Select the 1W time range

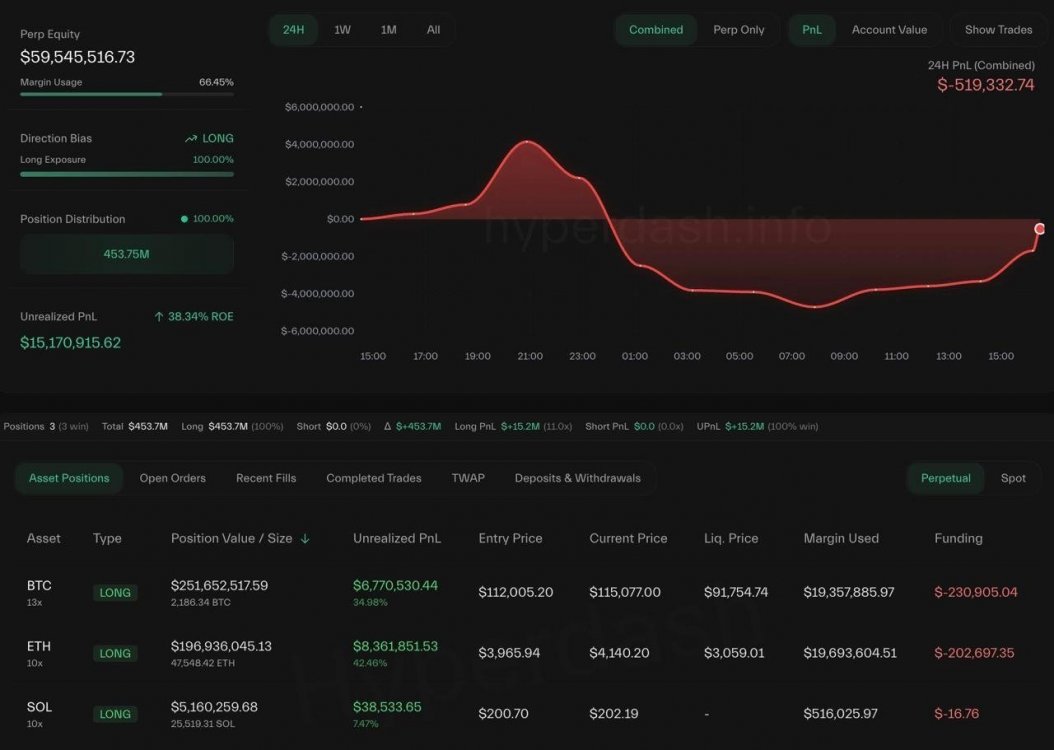click(x=342, y=30)
